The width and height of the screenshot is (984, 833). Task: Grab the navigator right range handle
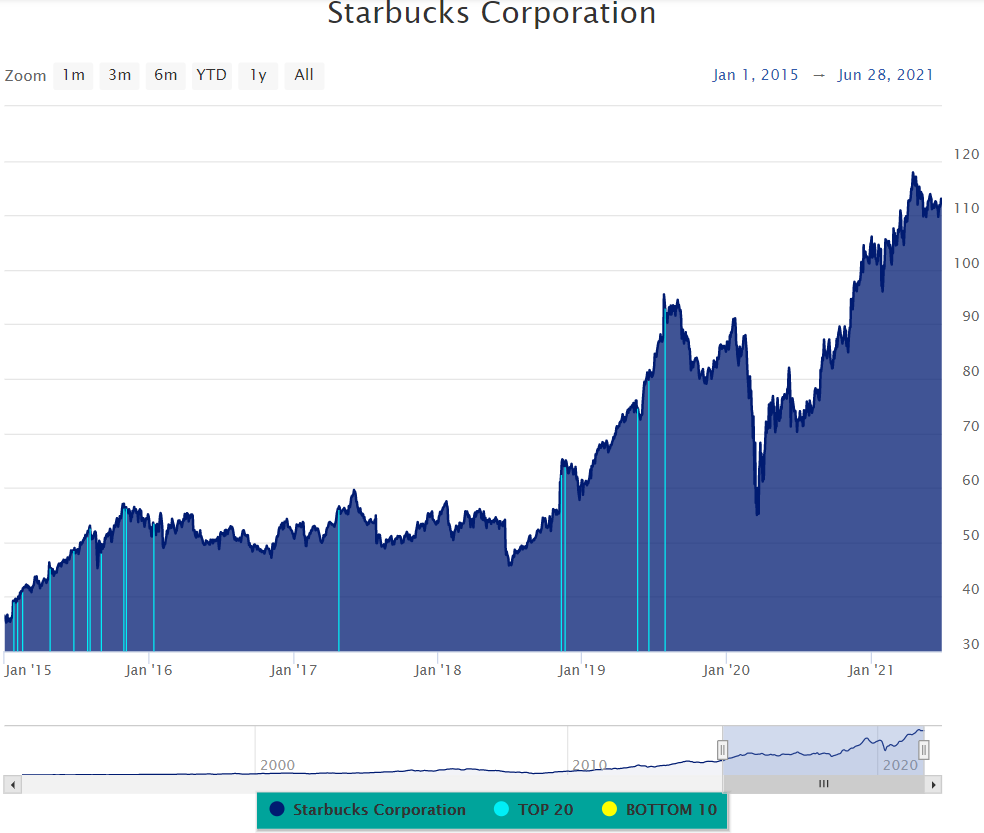[924, 750]
